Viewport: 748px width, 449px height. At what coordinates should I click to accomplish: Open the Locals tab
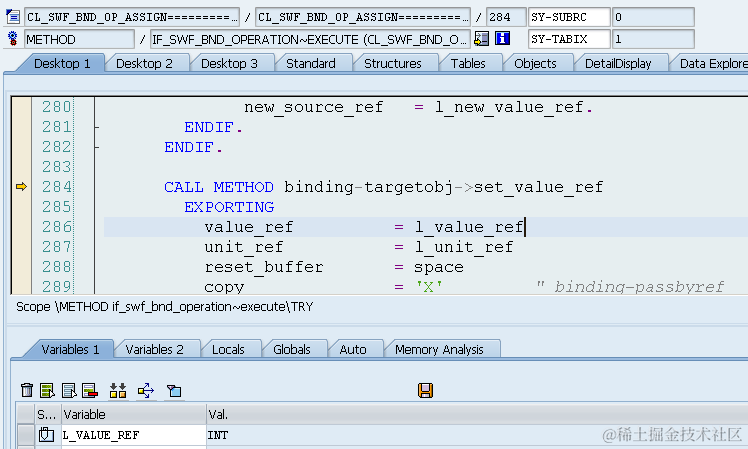[x=229, y=349]
